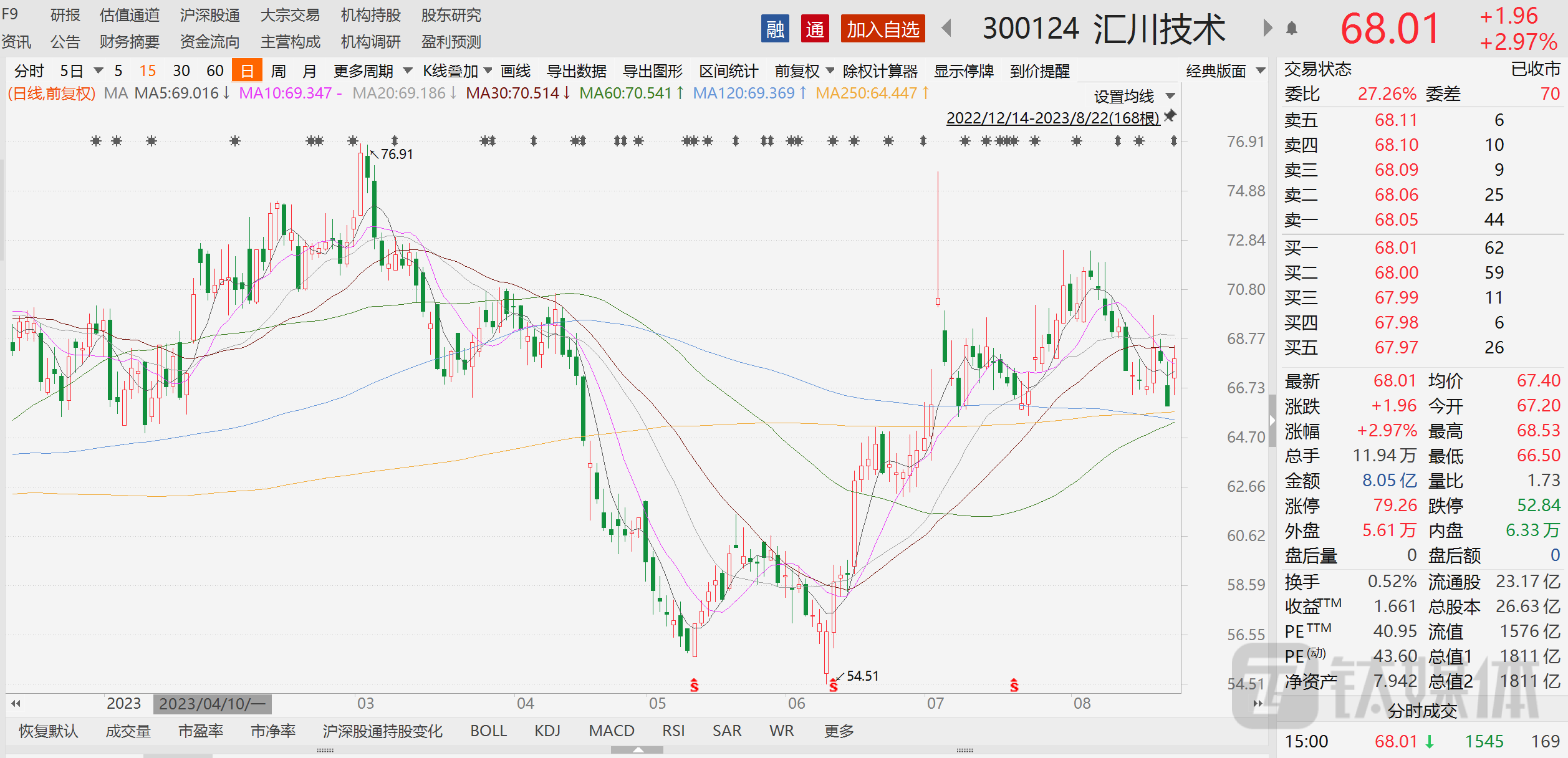
Task: Click the 2023/04/10 timeline date marker
Action: (x=212, y=704)
